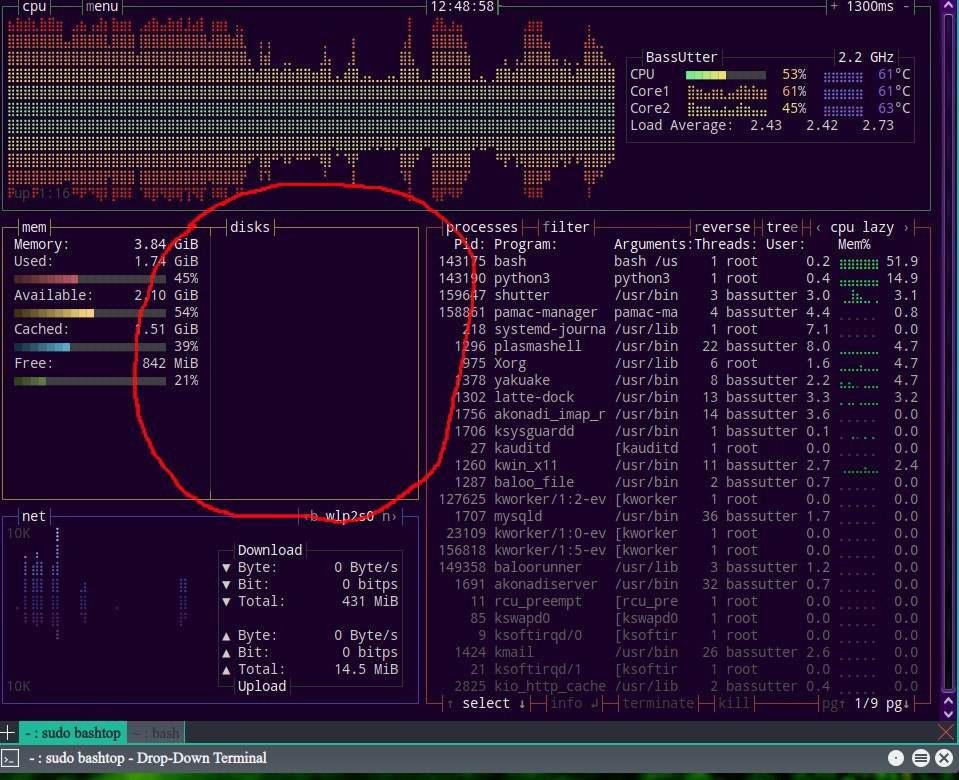Go to next process page
959x780 pixels.
tap(898, 704)
